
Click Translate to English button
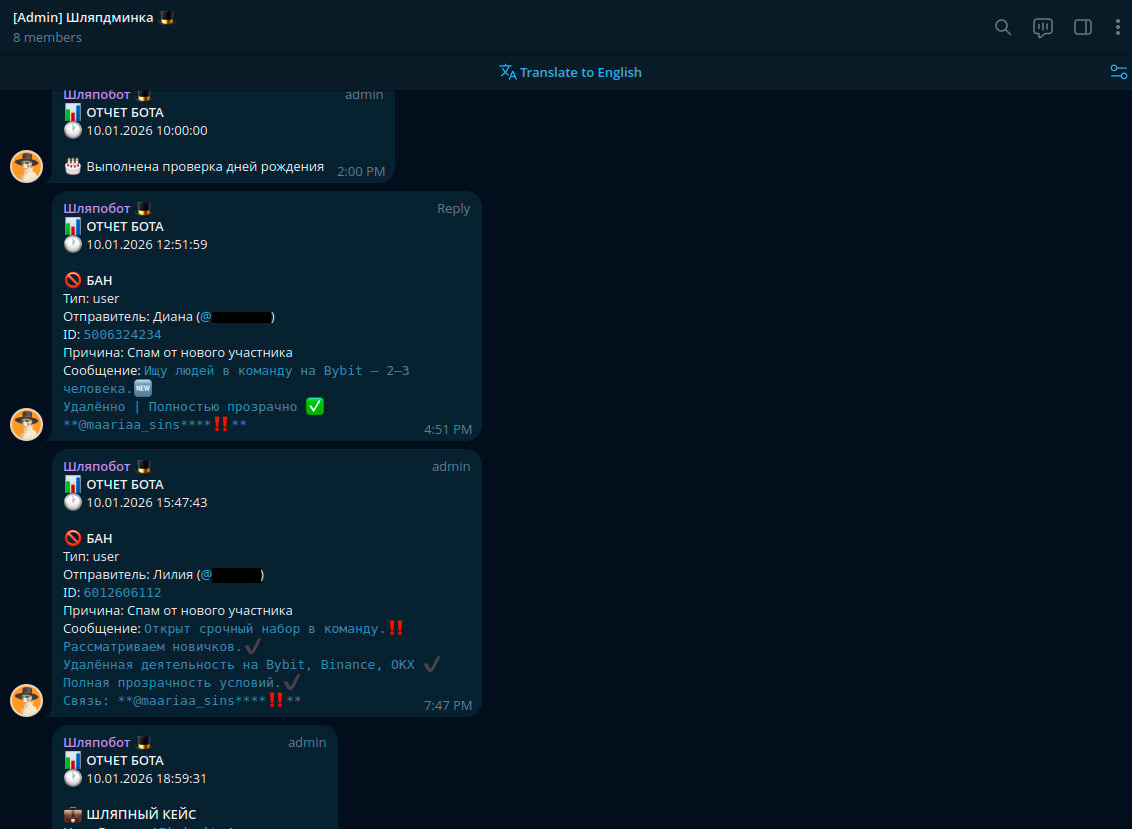580,72
